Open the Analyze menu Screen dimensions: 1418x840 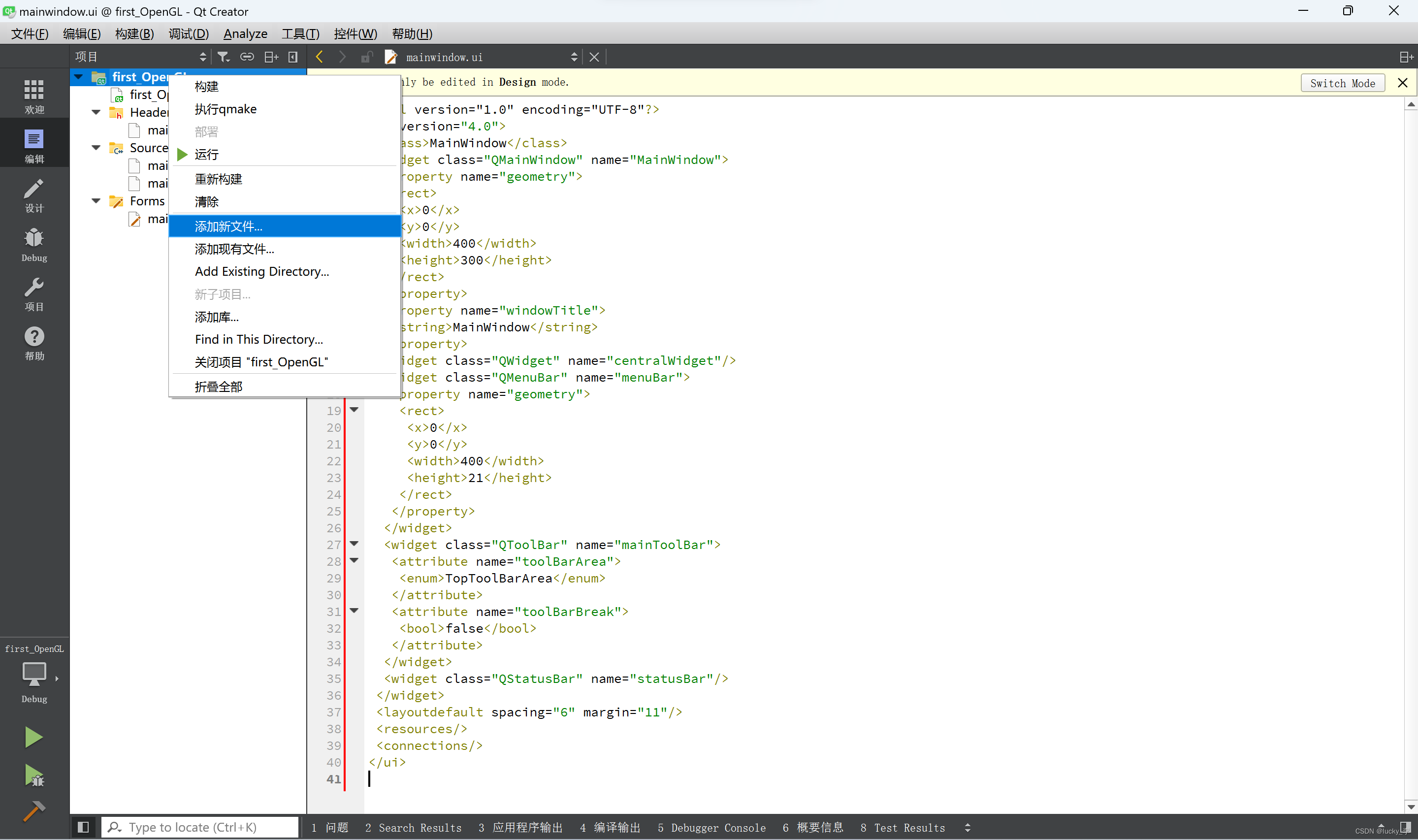[x=245, y=33]
